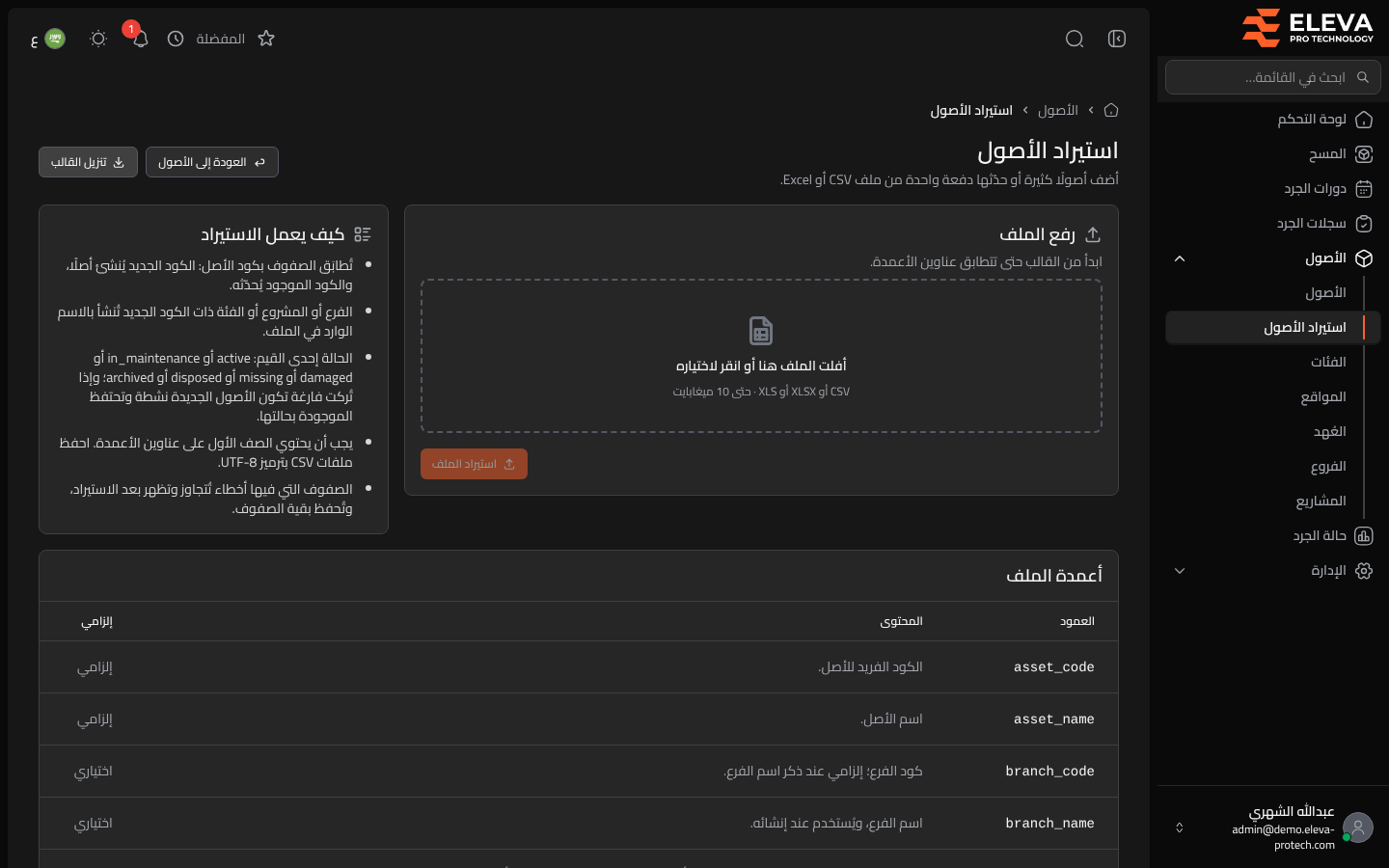
Task: Open the user account switcher arrows
Action: (x=1180, y=827)
